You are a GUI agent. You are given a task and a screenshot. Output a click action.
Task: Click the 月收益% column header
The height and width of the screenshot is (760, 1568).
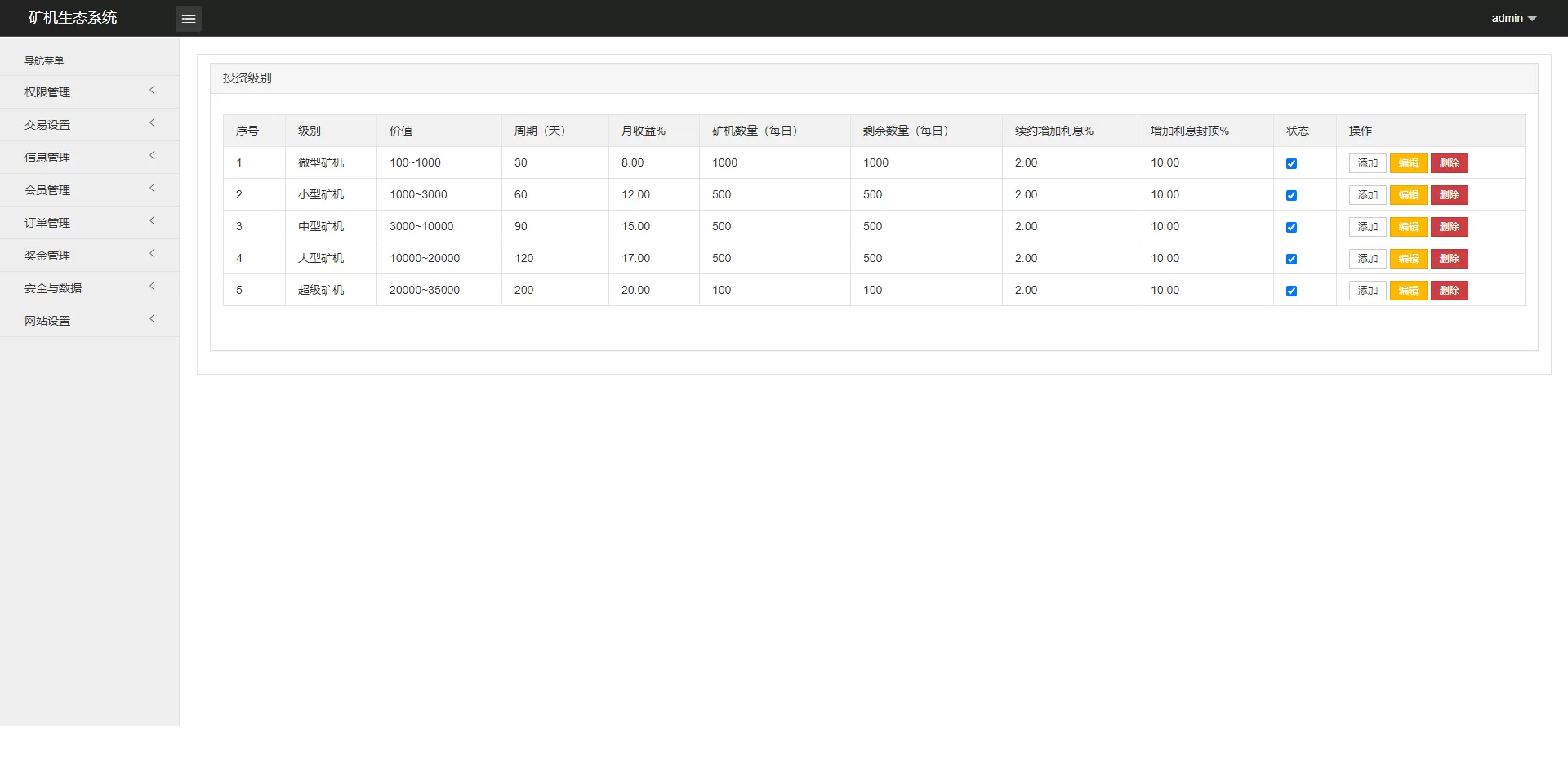tap(643, 131)
